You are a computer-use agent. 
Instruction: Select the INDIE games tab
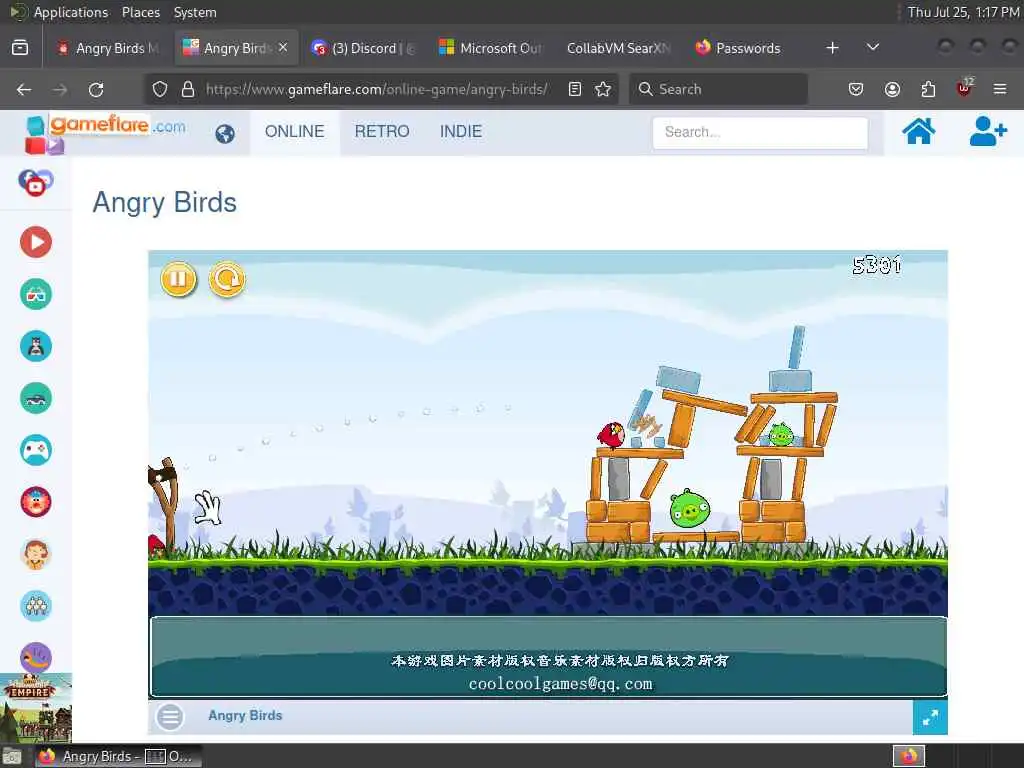pos(460,131)
